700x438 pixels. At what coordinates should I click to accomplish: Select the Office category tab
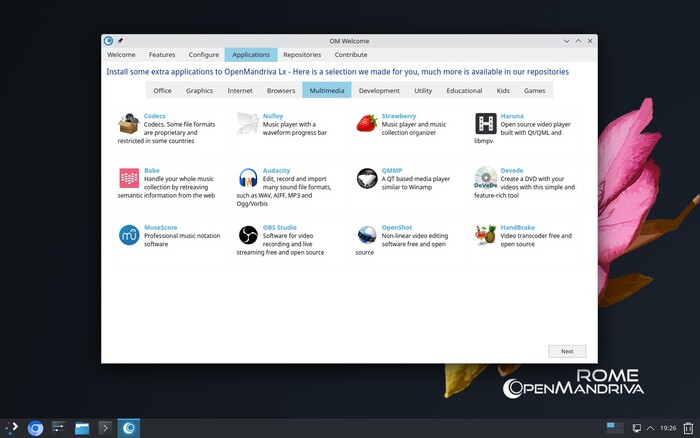tap(162, 90)
